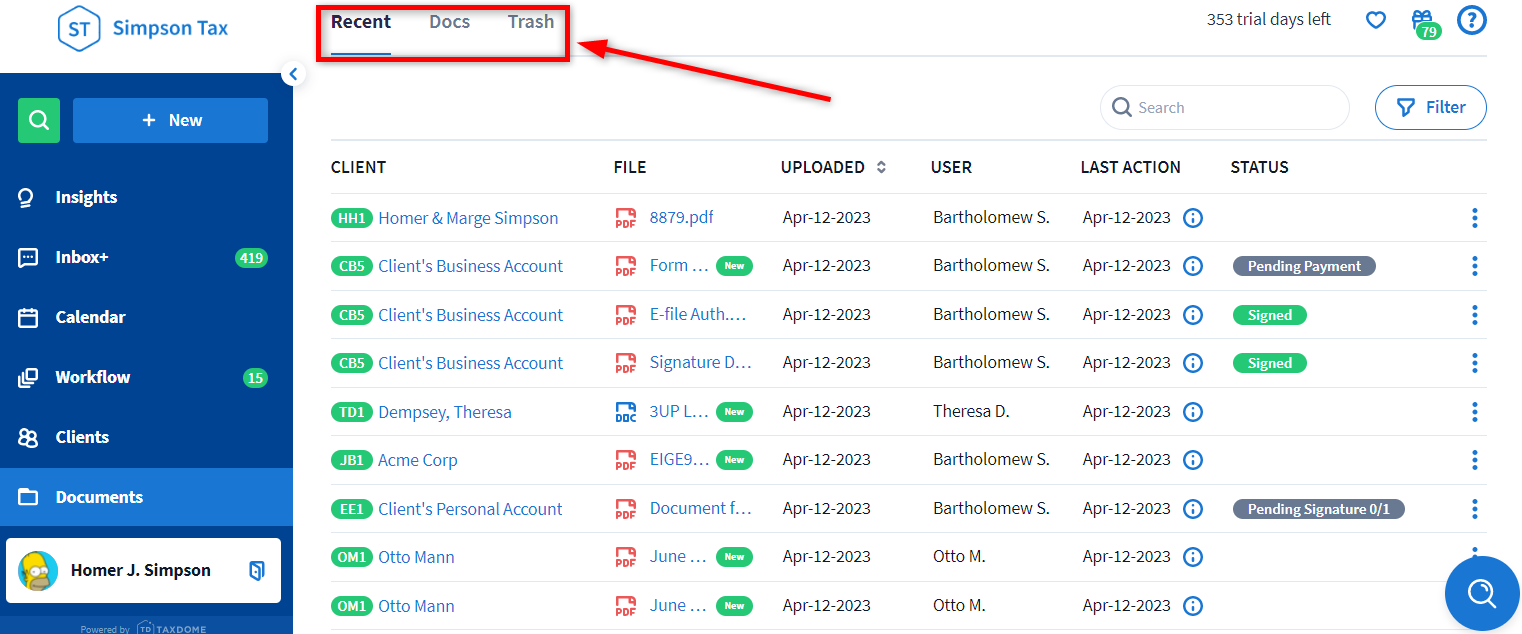Screen dimensions: 1522x634
Task: Click the green search icon in sidebar
Action: 39,120
